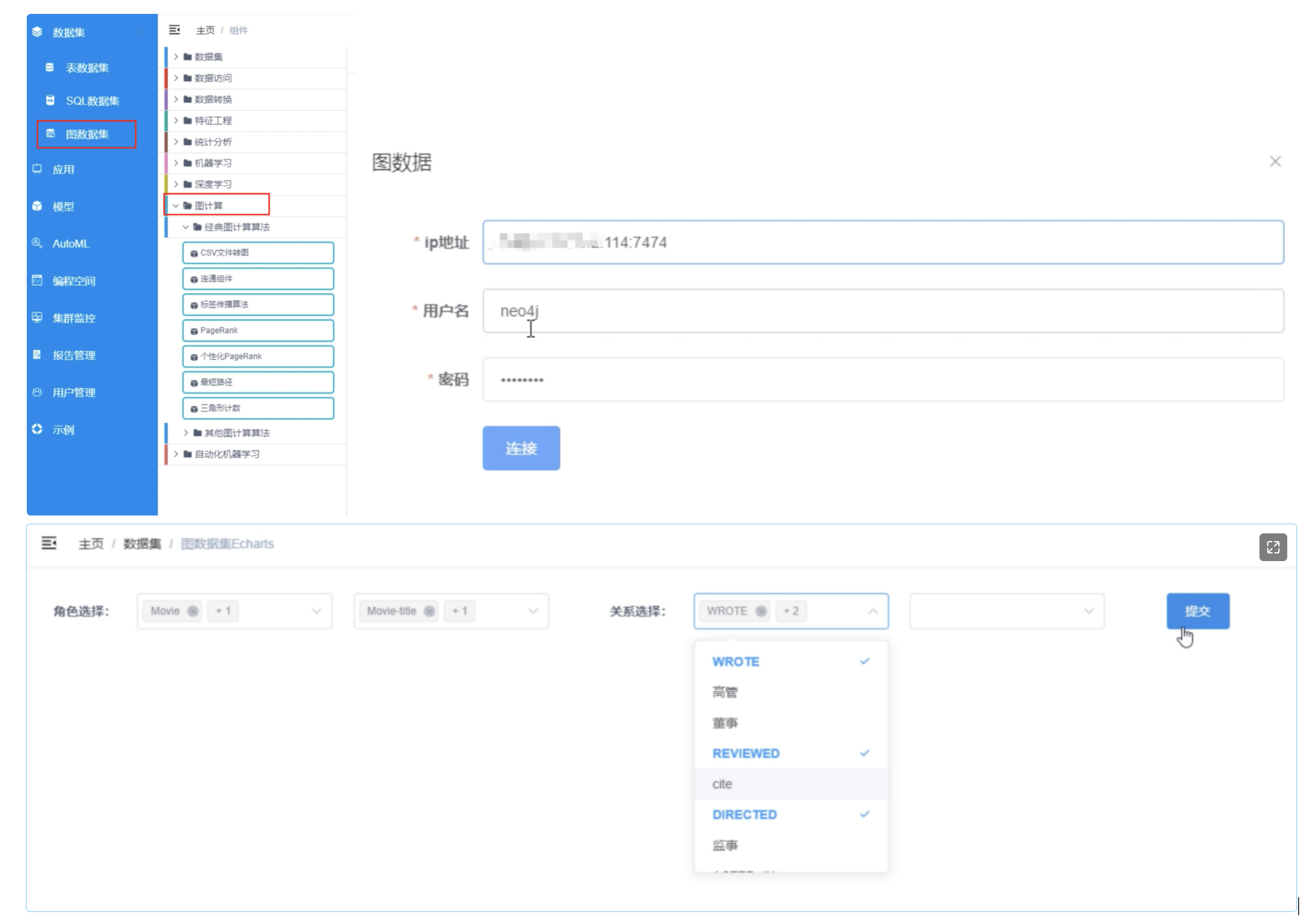This screenshot has height=921, width=1316.
Task: Click the SQL数据集 icon
Action: point(50,100)
